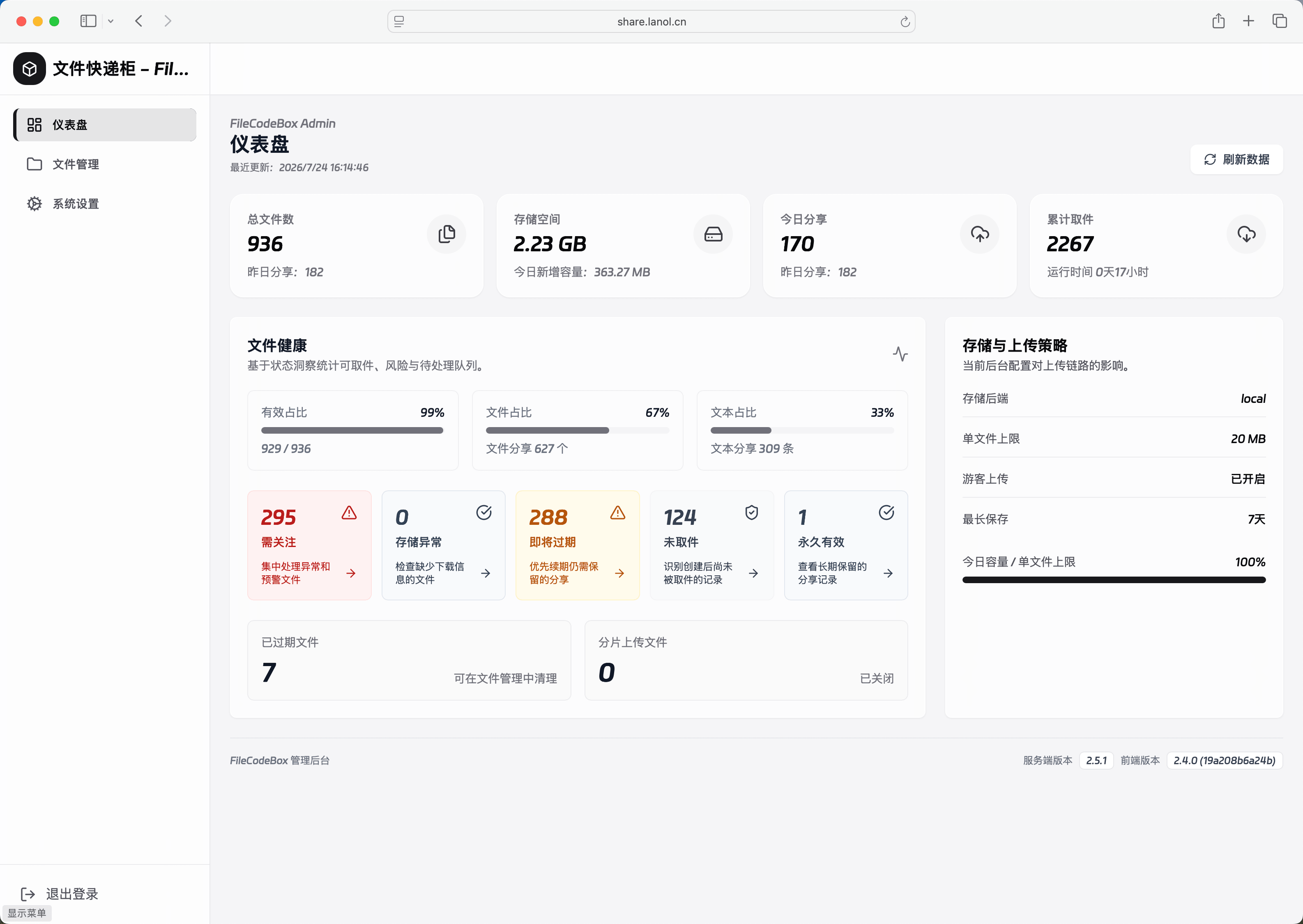Click the 有效占比 progress bar
1303x924 pixels.
(x=352, y=431)
